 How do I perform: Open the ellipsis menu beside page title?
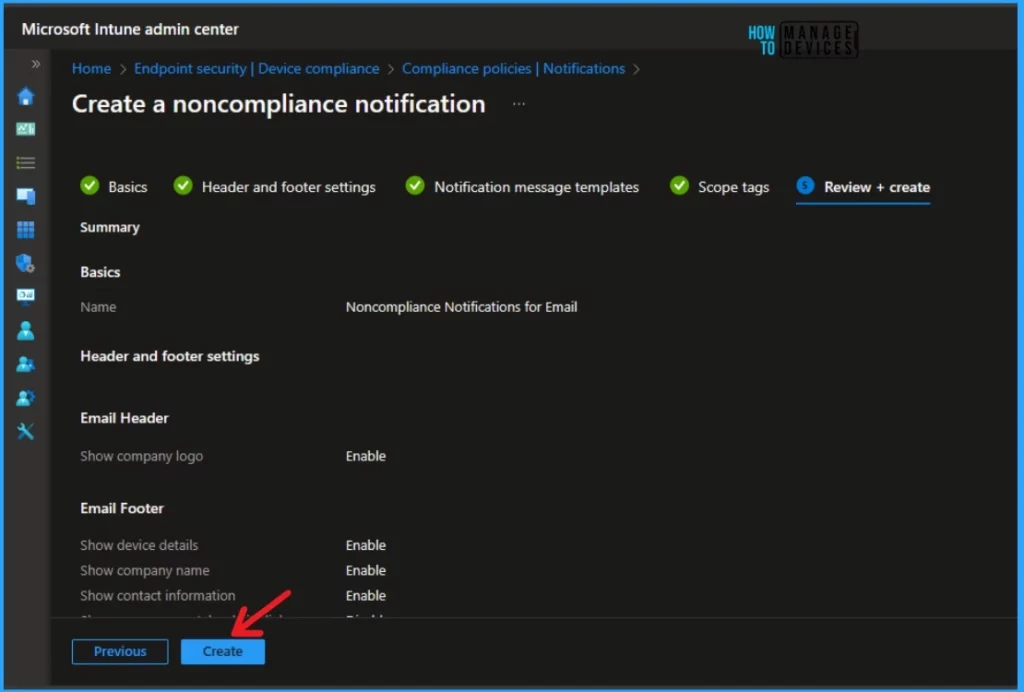click(519, 104)
